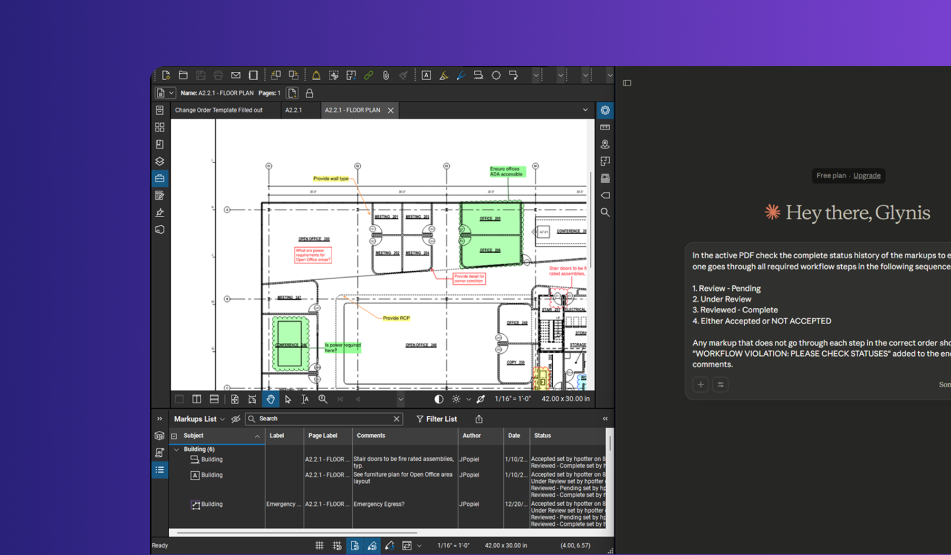
Task: Click the Properties gear icon on right sidebar
Action: tap(605, 110)
